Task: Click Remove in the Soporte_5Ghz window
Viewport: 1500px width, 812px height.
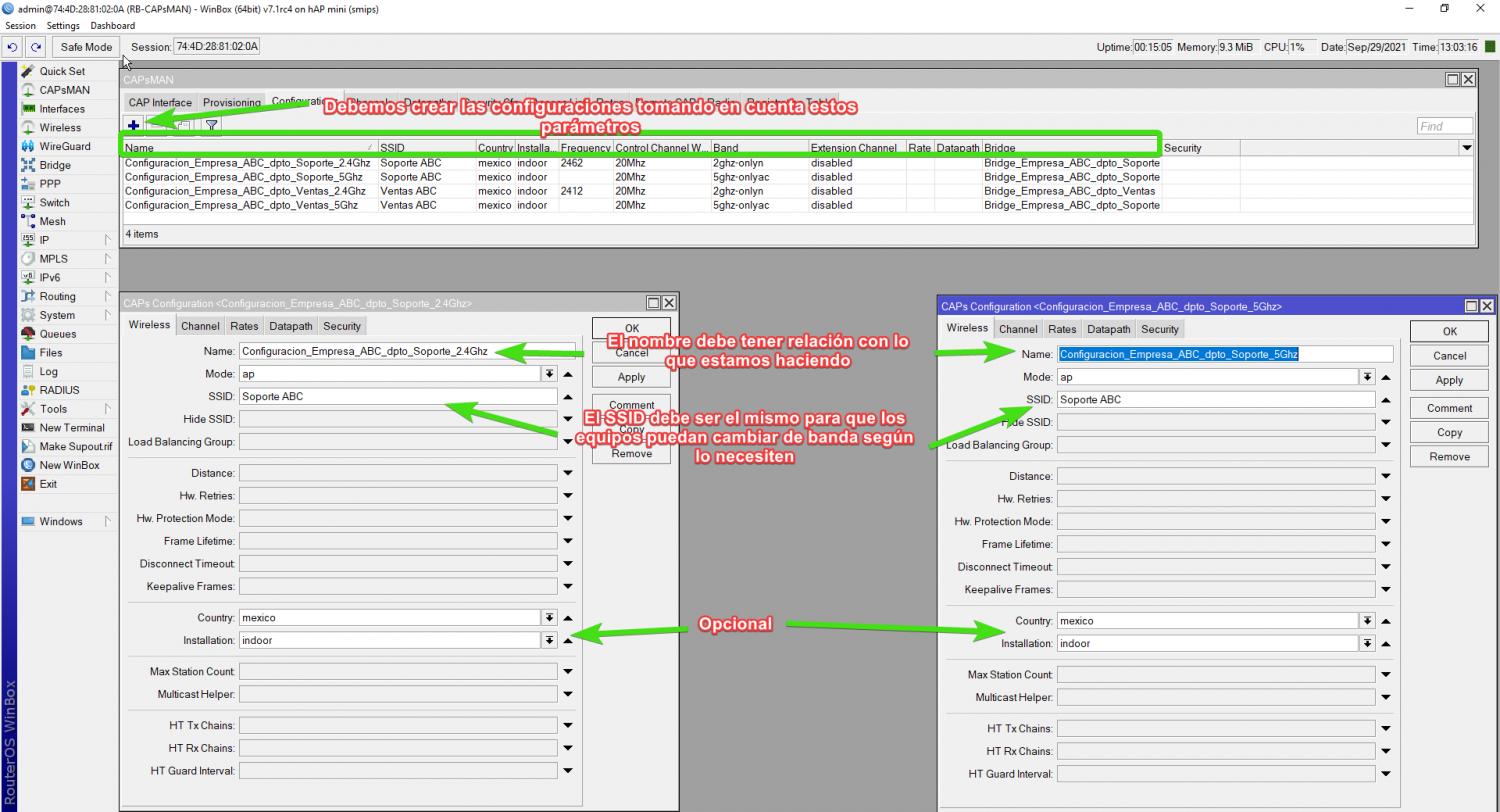Action: (1449, 456)
